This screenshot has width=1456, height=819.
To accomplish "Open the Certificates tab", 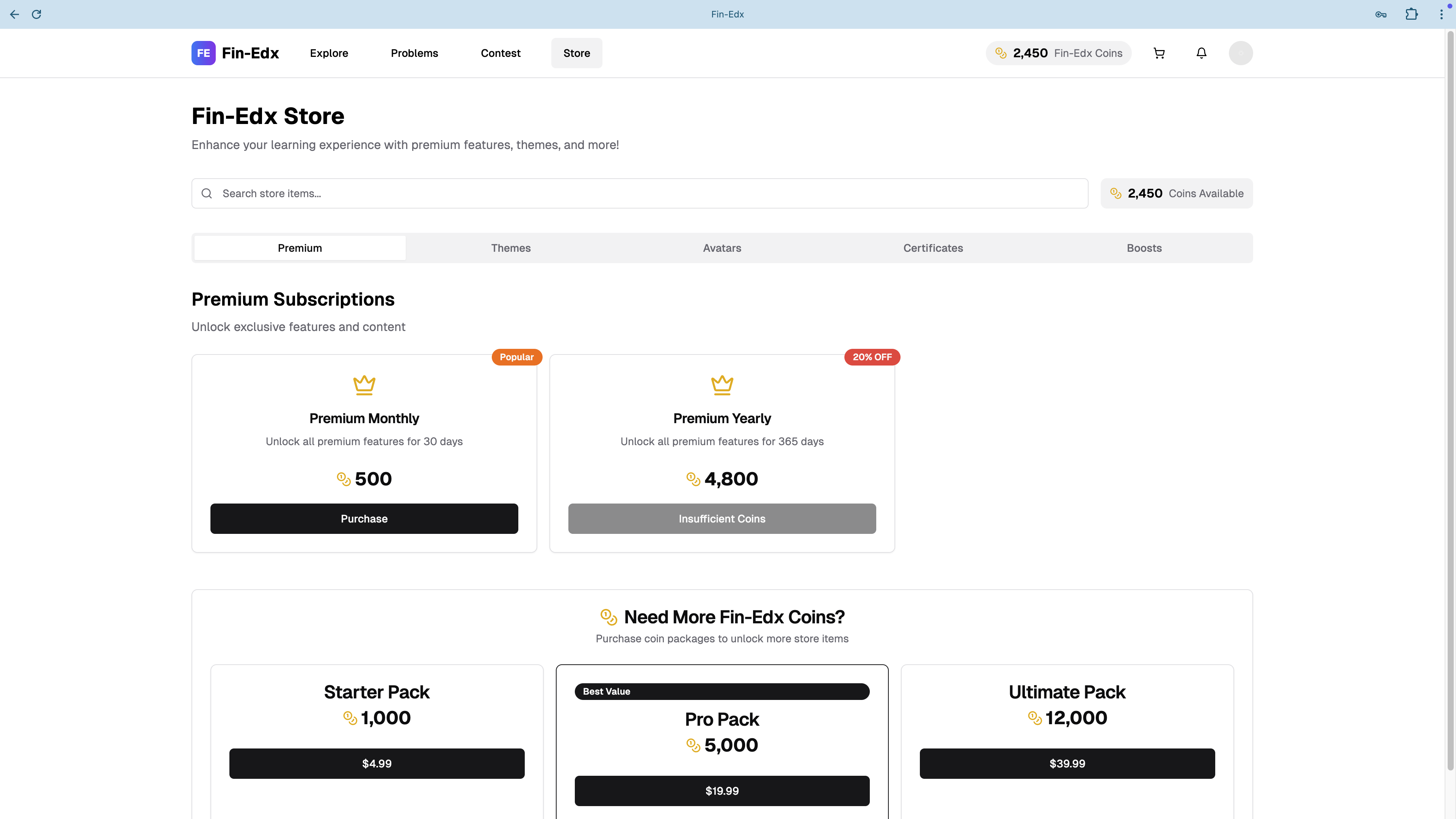I will coord(933,248).
